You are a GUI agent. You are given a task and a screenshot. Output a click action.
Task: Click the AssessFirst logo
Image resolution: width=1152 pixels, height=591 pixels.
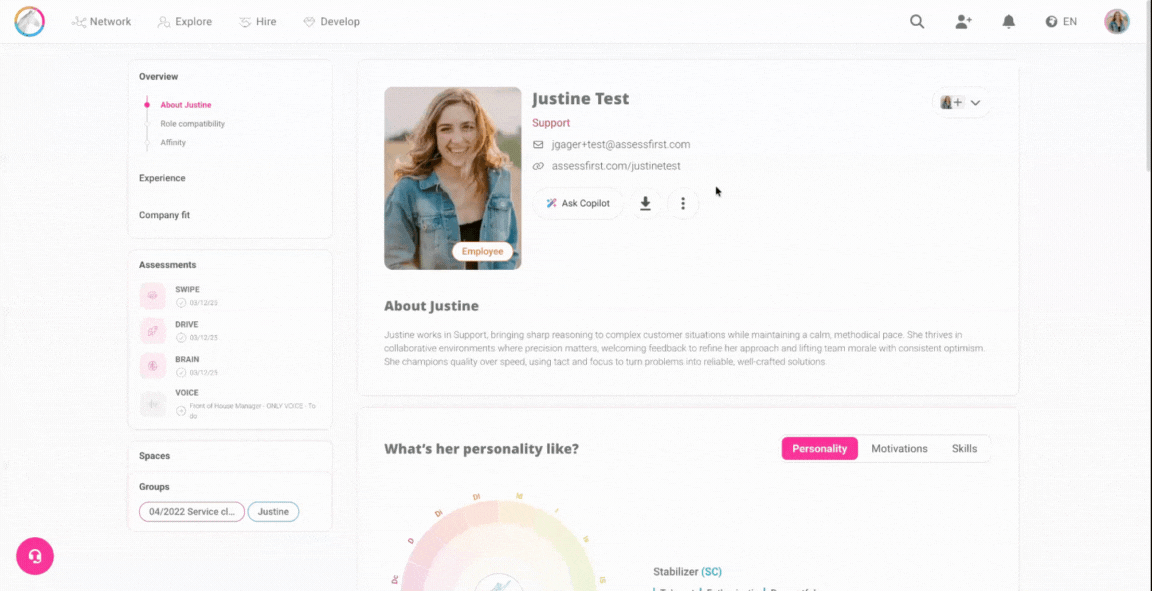pos(29,21)
